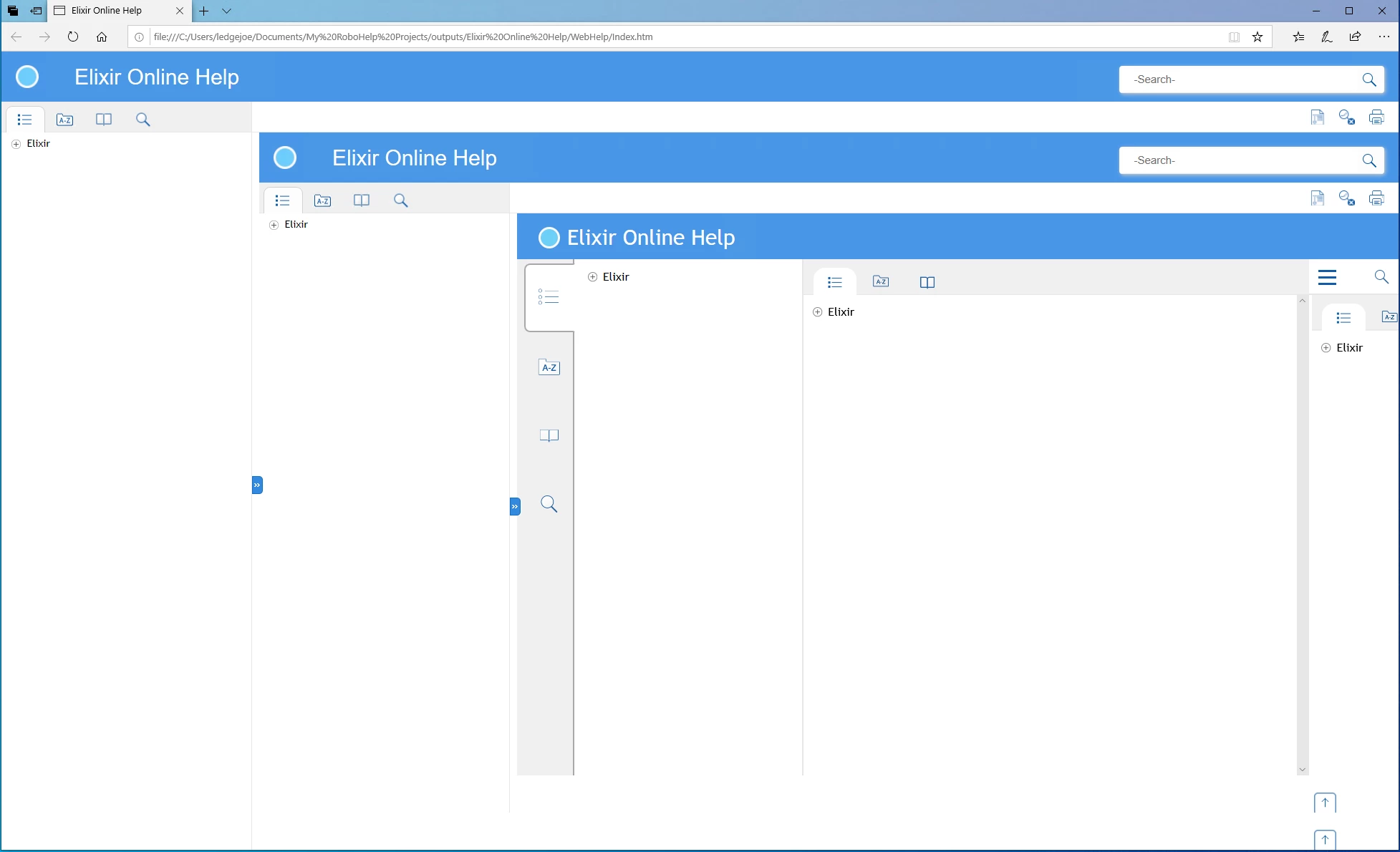This screenshot has width=1400, height=852.
Task: Toggle the Reading view icon in address bar
Action: pyautogui.click(x=1234, y=37)
